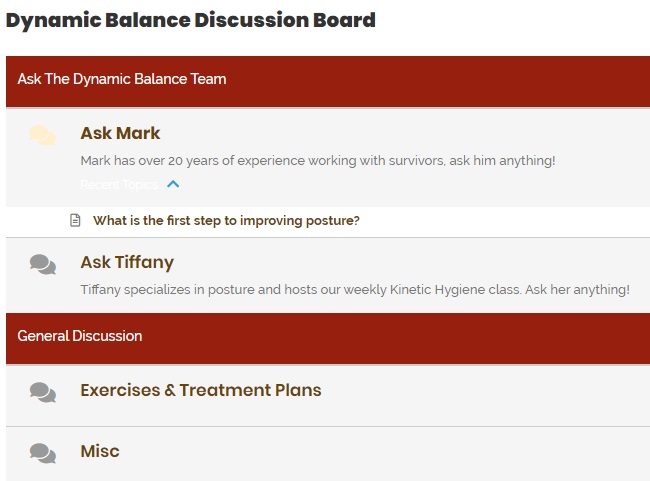Open the Ask Mark forum
Screen dimensions: 650x481
coord(120,133)
